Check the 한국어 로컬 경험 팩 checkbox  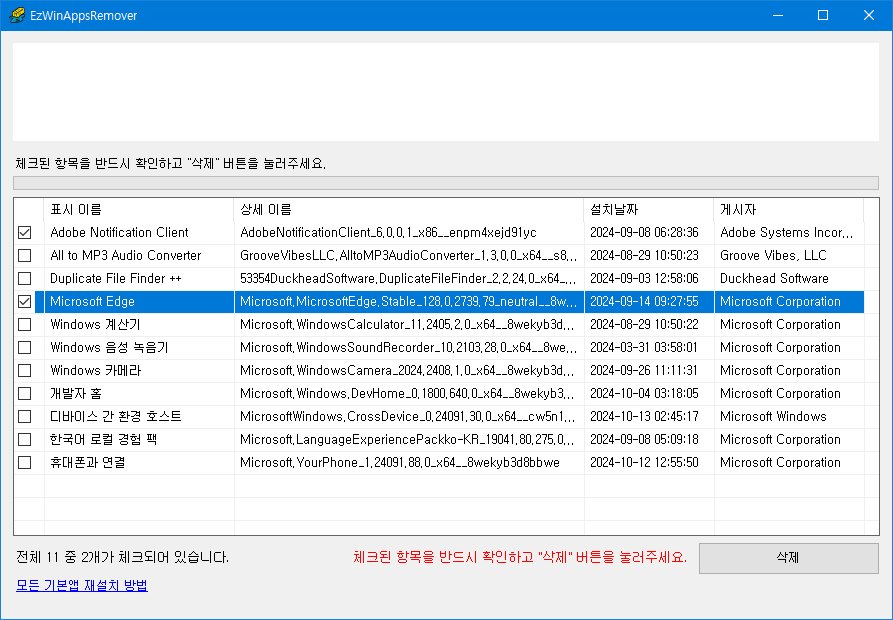click(24, 440)
